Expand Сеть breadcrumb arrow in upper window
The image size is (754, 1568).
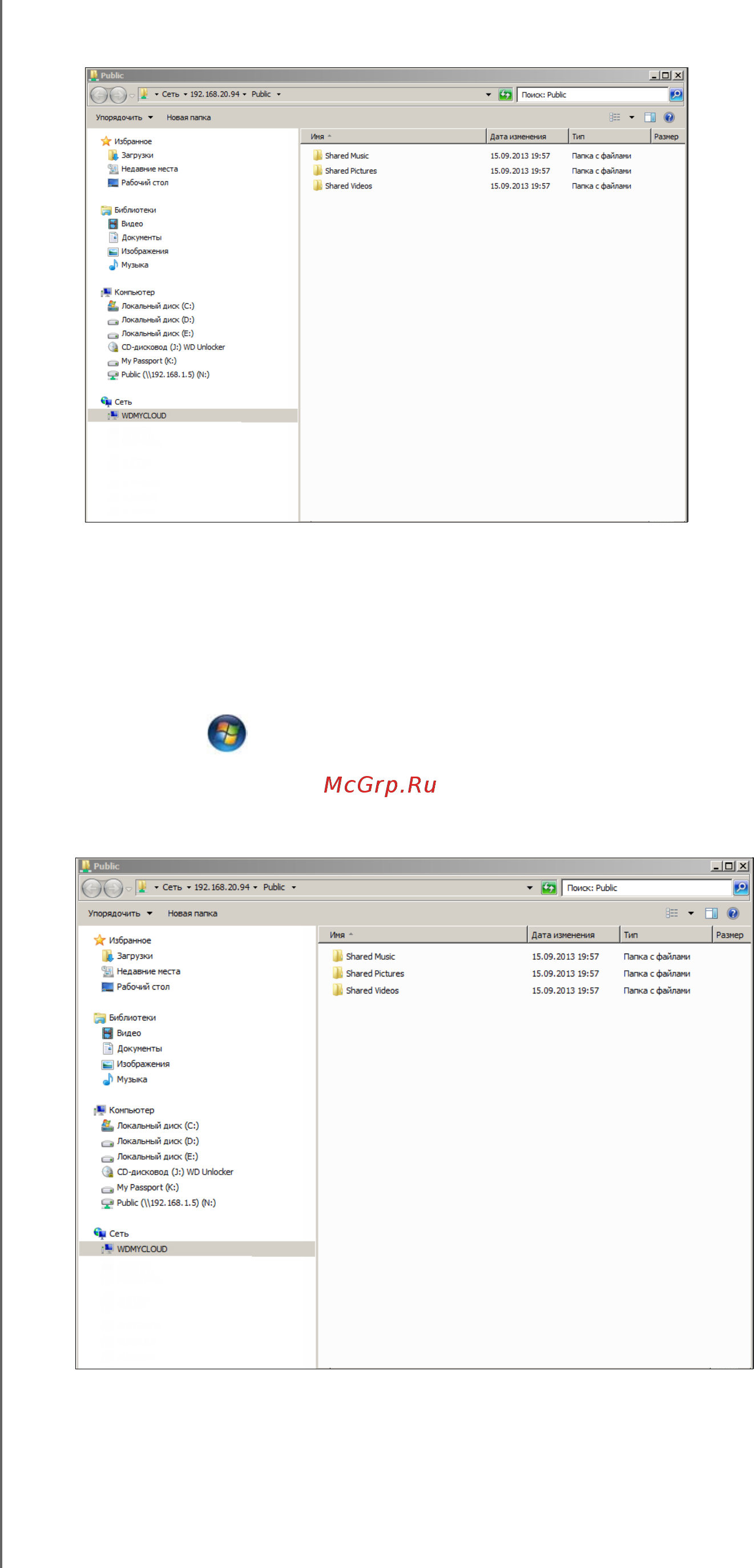[186, 94]
